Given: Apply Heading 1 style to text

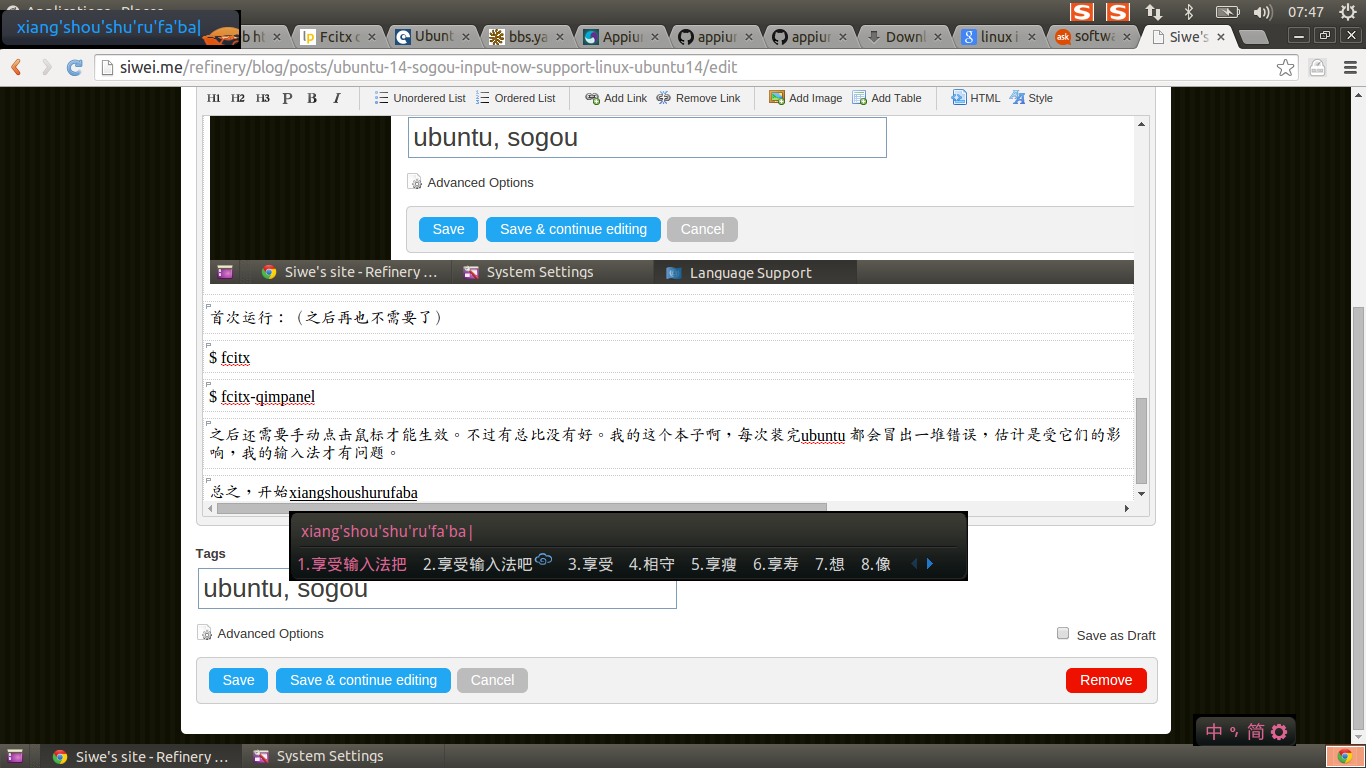Looking at the screenshot, I should [213, 97].
